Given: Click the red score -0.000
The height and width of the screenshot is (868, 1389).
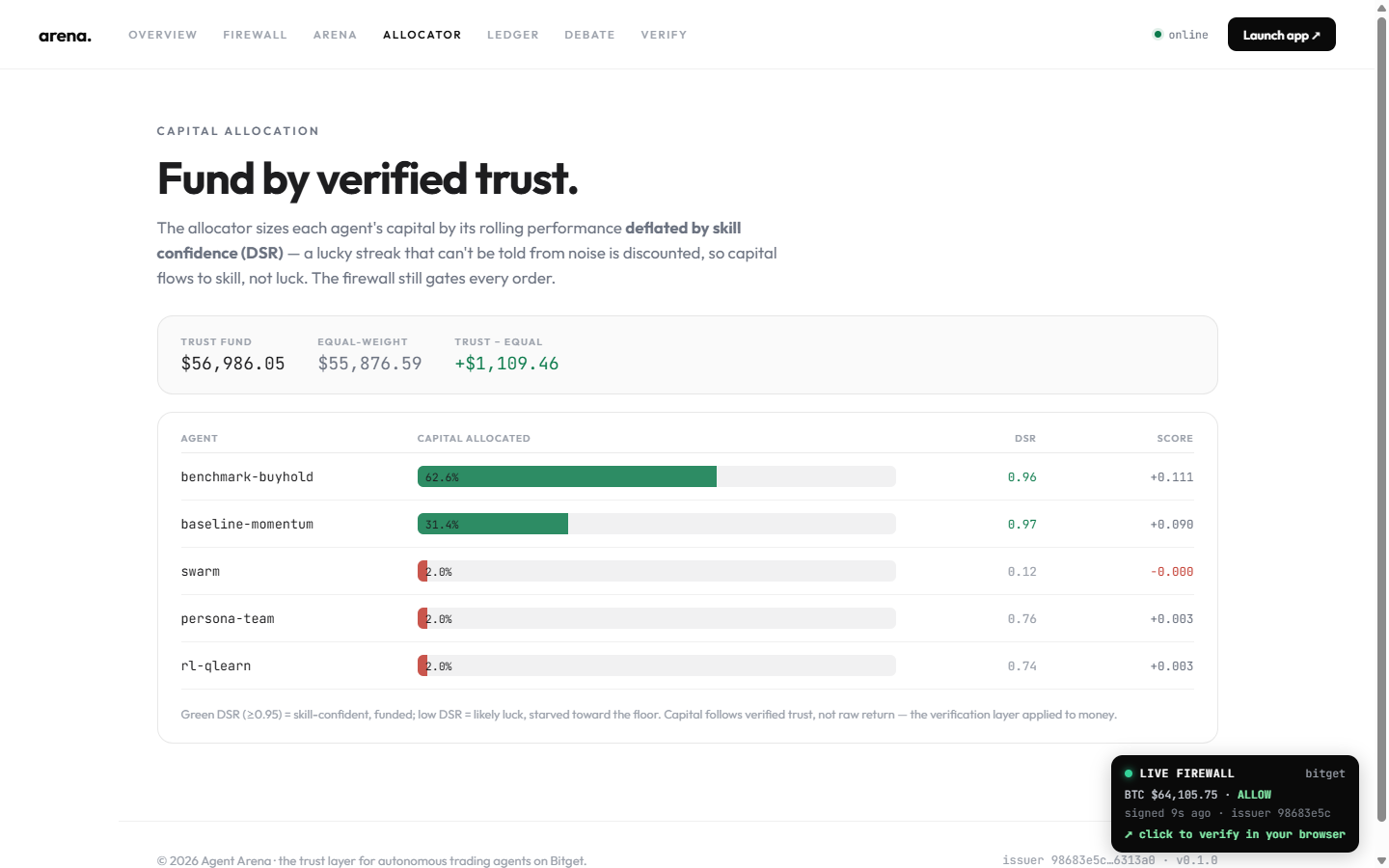Looking at the screenshot, I should [1171, 572].
